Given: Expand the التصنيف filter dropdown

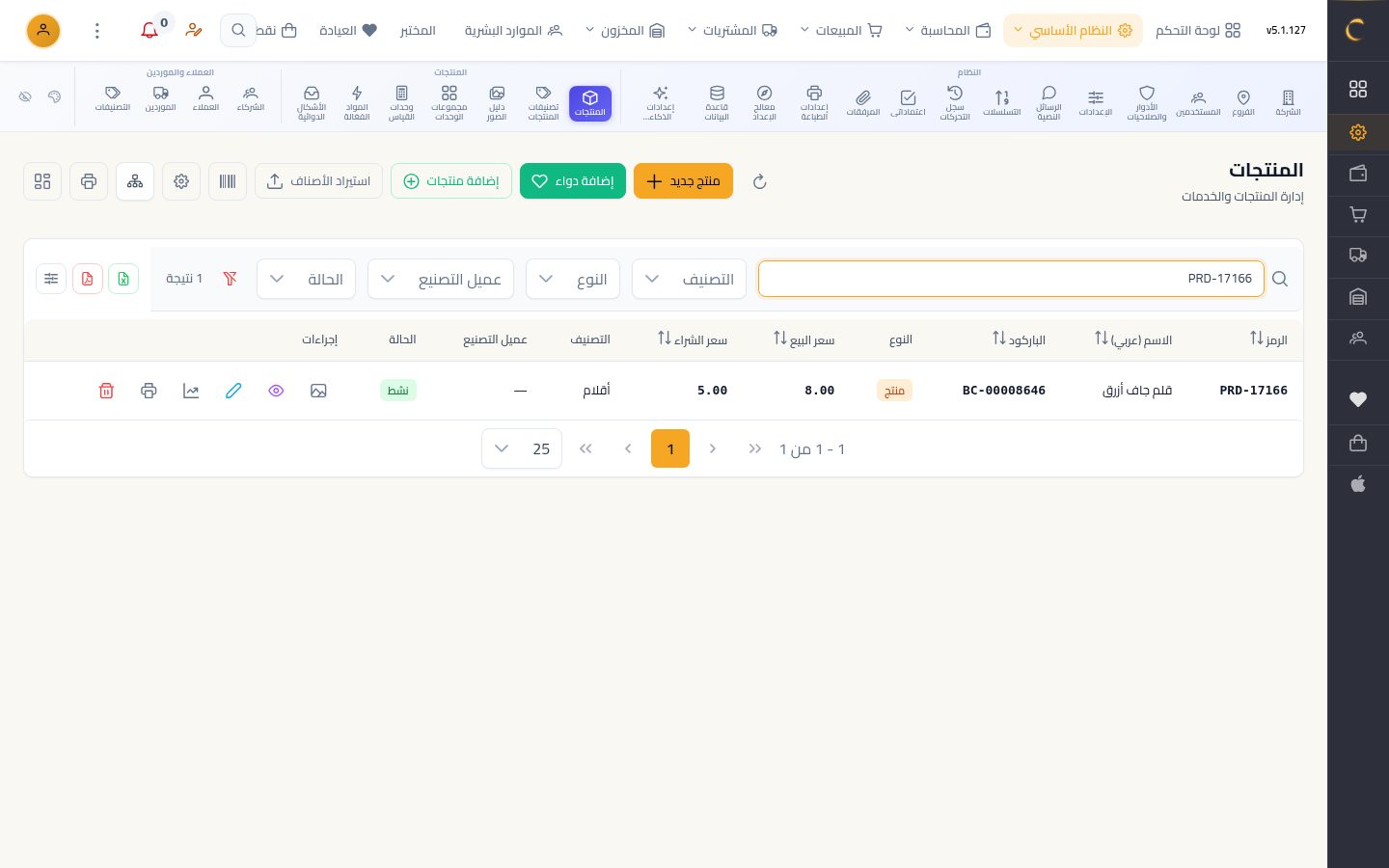Looking at the screenshot, I should pos(689,279).
